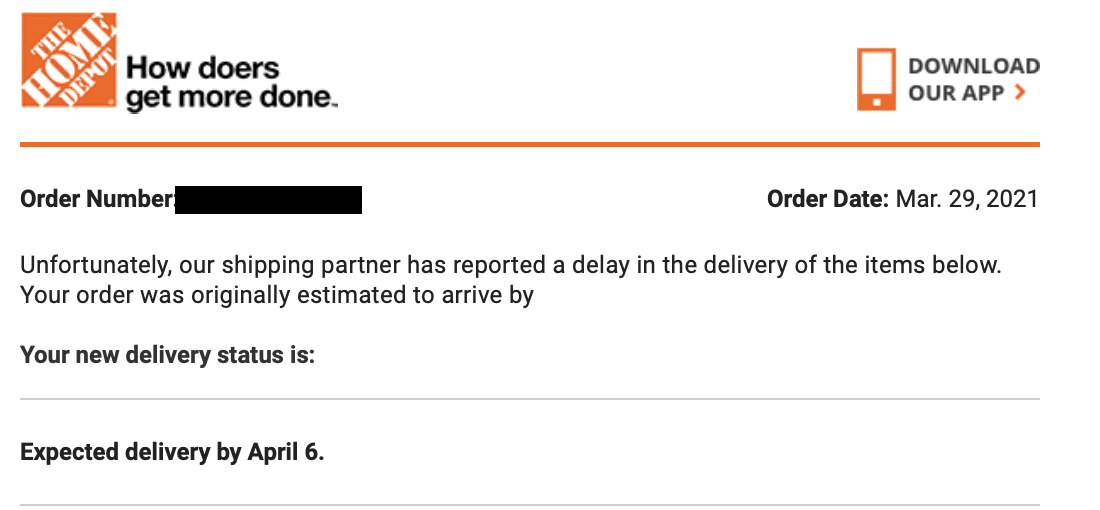
Task: Click The Home Depot orange logo
Action: click(69, 60)
